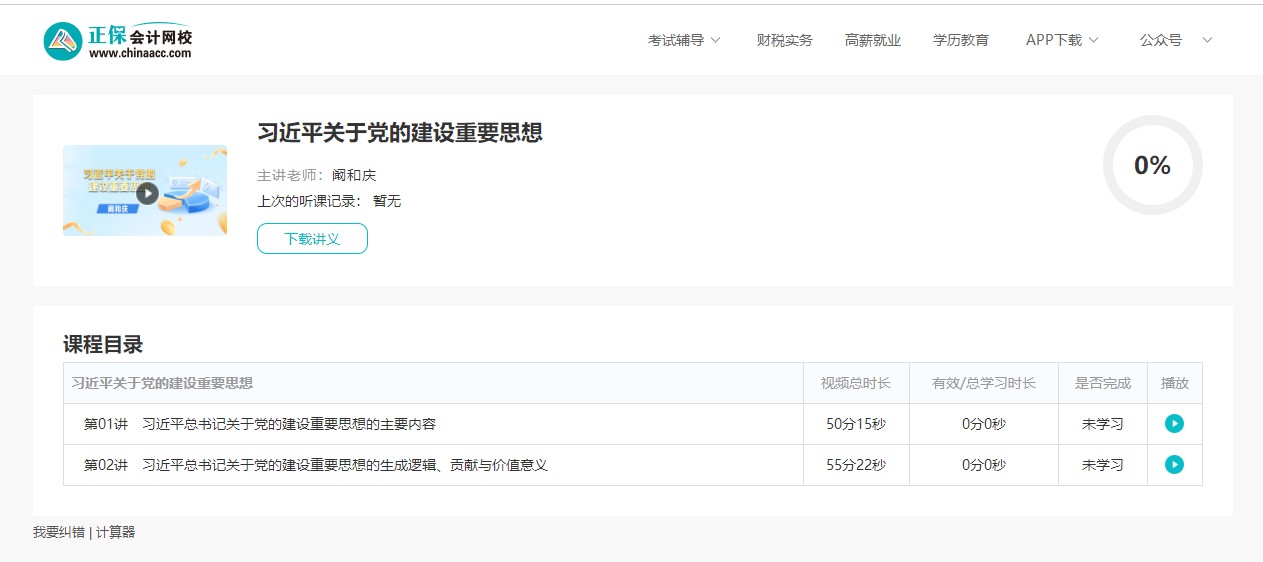Play lecture 第02讲 using its play icon
Image resolution: width=1263 pixels, height=562 pixels.
1174,465
